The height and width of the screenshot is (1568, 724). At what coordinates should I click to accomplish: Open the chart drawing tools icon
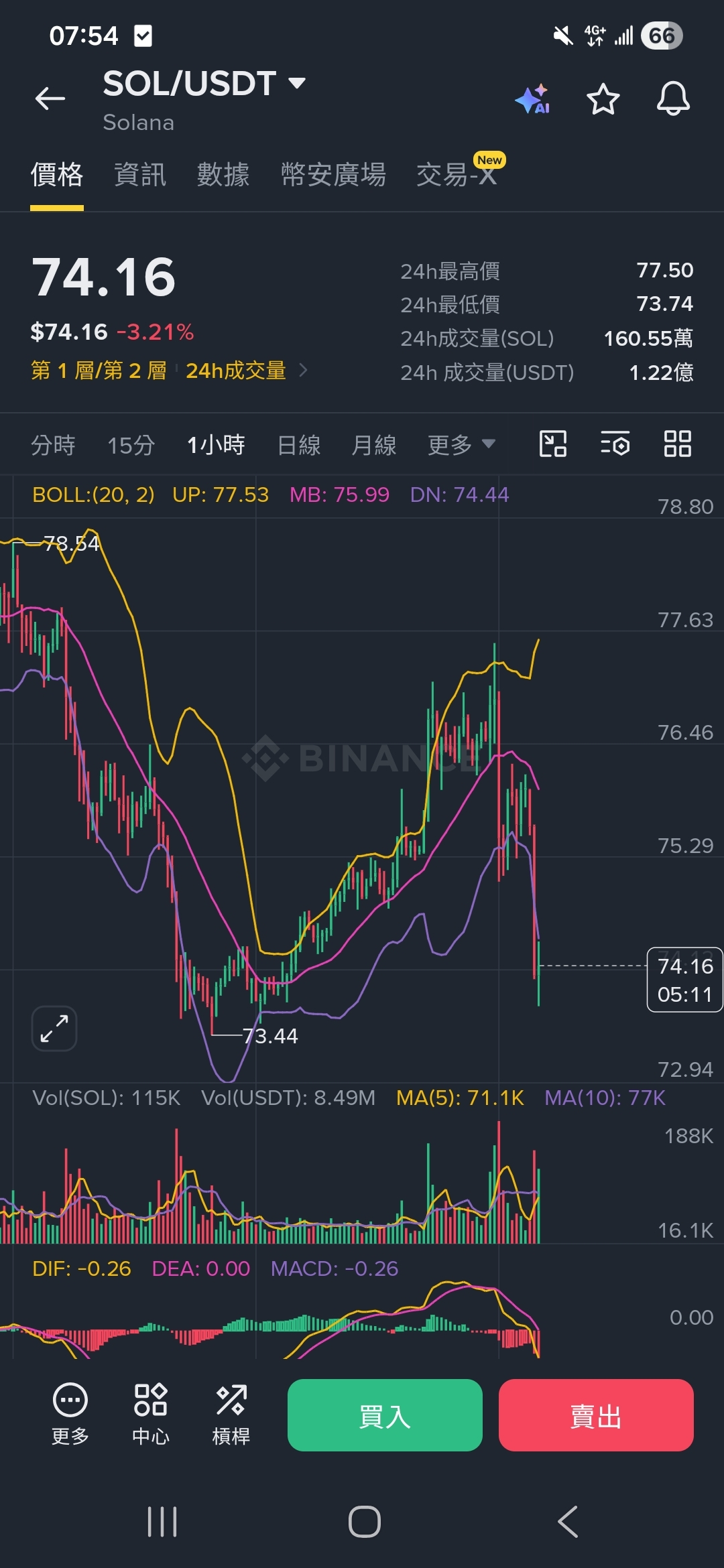553,444
